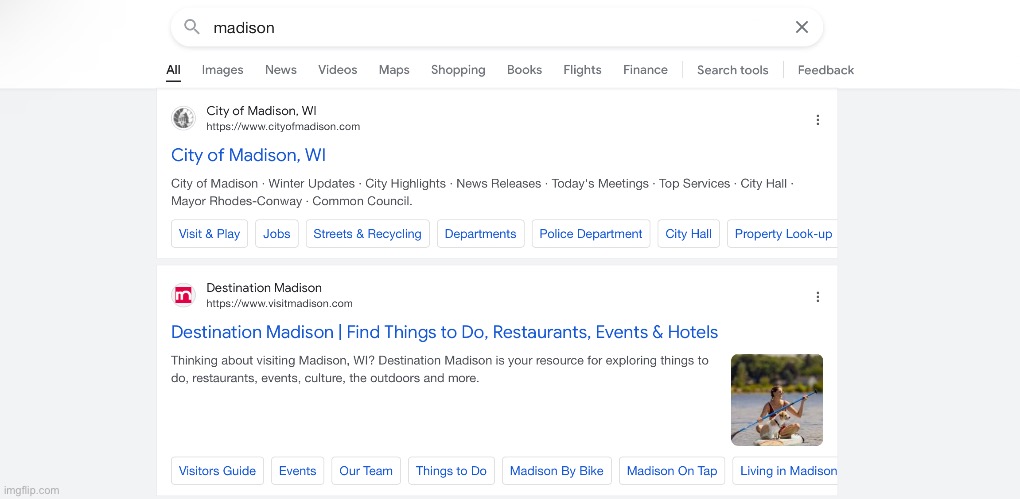This screenshot has height=499, width=1020.
Task: Open the Madison On Tap sitelink
Action: [672, 471]
